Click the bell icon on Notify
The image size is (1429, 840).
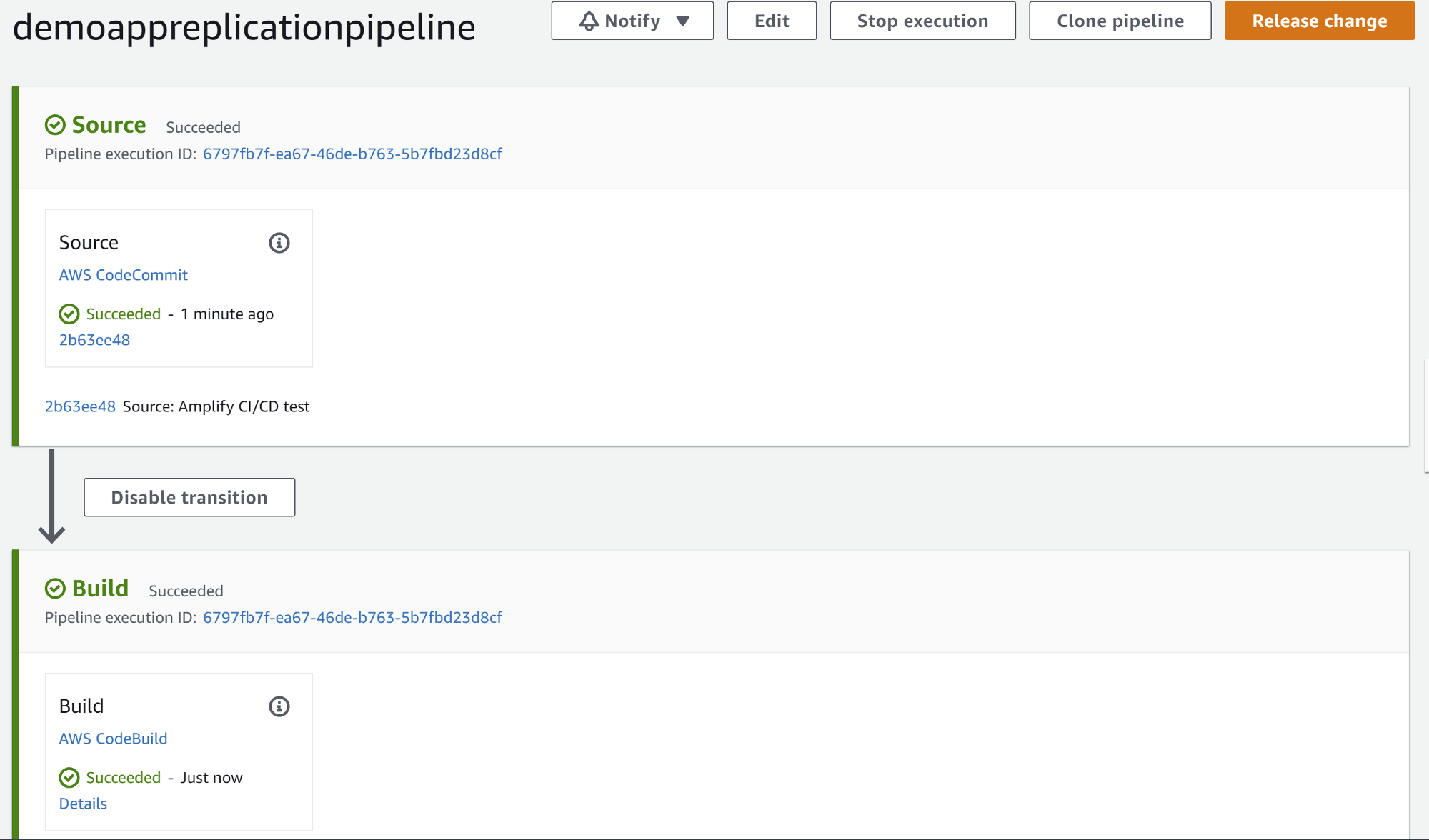(x=589, y=21)
